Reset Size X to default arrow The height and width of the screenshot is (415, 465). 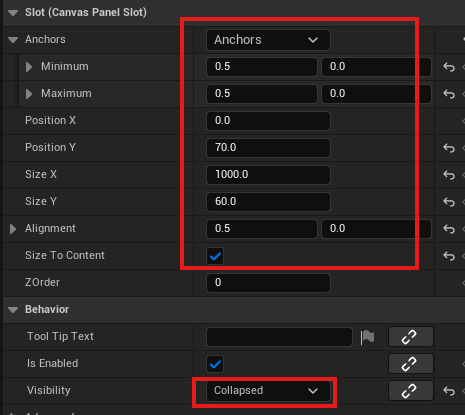[449, 175]
